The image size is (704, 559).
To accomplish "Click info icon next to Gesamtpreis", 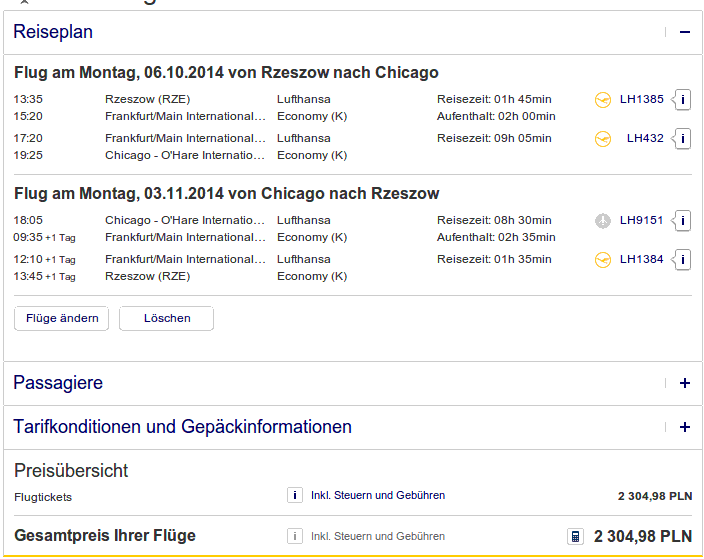I will 295,536.
